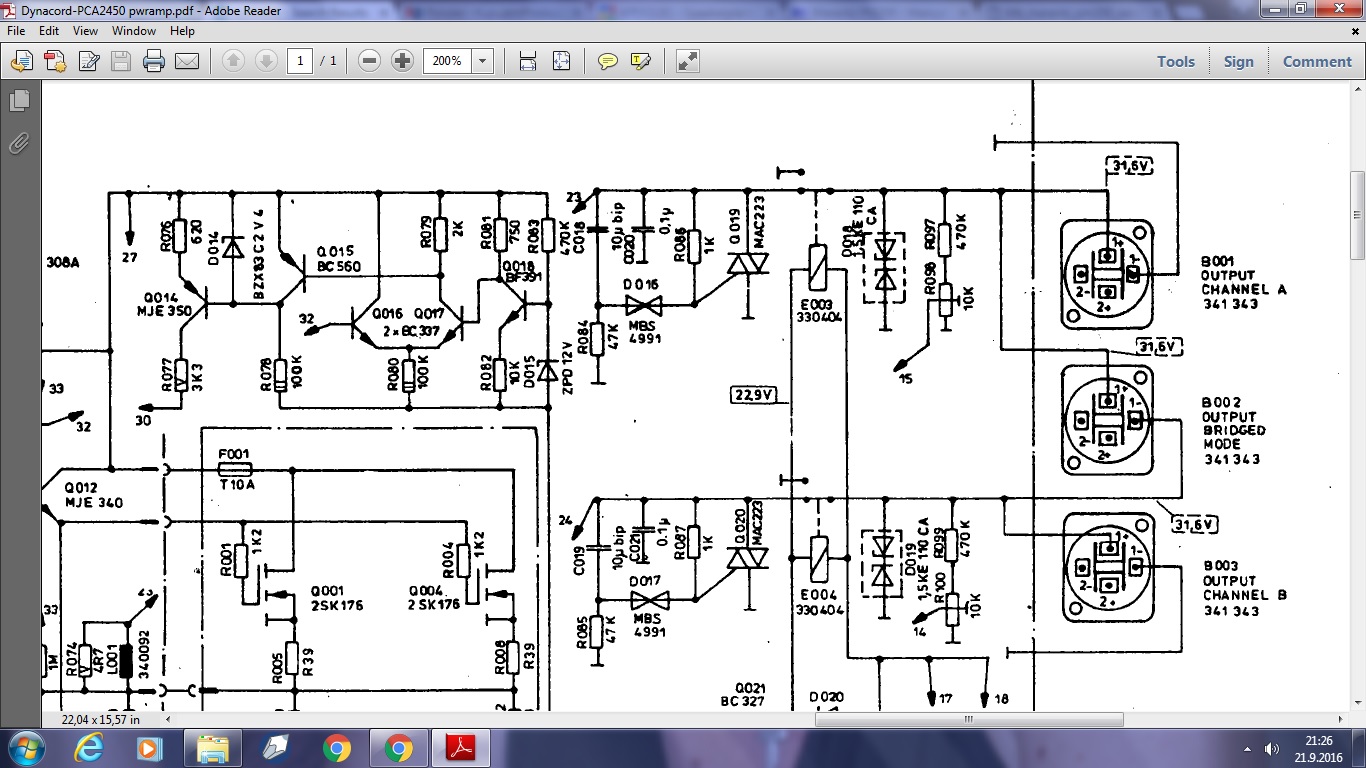1366x768 pixels.
Task: Send file by email envelope icon
Action: (x=187, y=61)
